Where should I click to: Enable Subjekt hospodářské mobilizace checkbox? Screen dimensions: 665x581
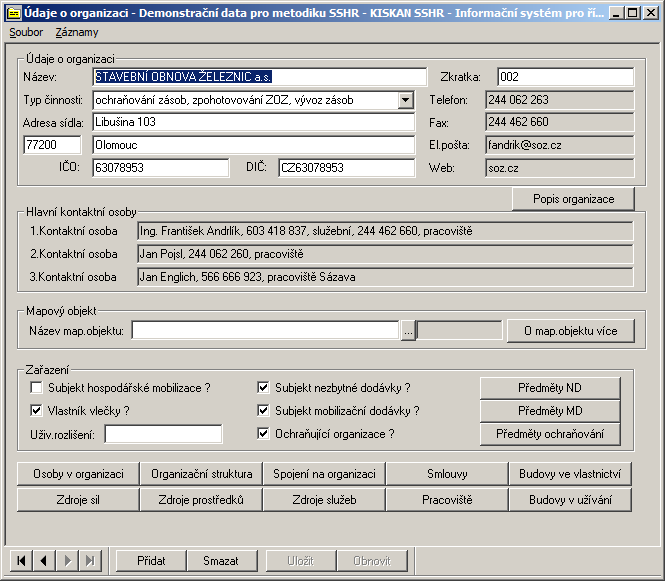36,388
